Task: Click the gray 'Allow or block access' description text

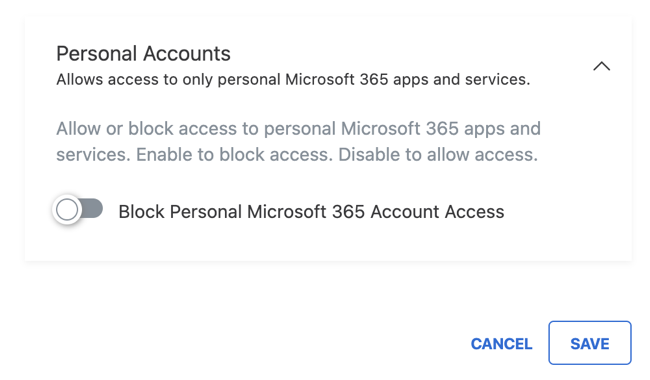Action: coord(298,141)
